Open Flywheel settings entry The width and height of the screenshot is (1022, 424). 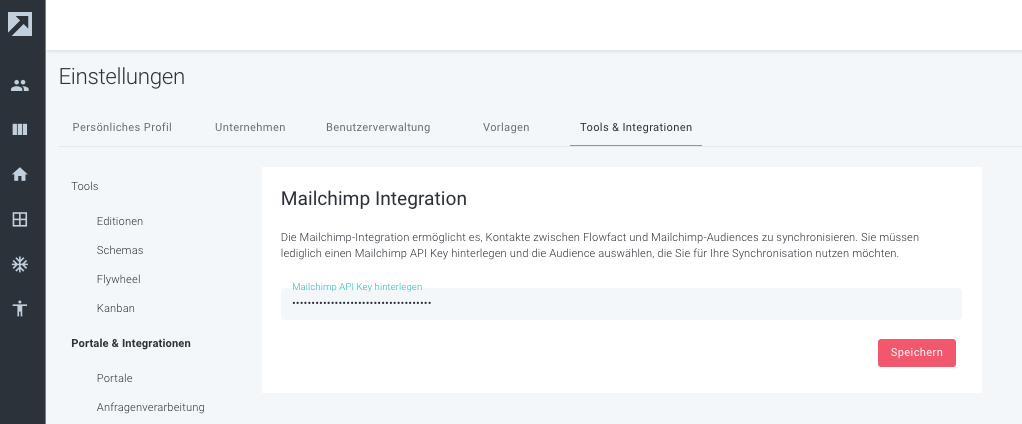click(119, 279)
